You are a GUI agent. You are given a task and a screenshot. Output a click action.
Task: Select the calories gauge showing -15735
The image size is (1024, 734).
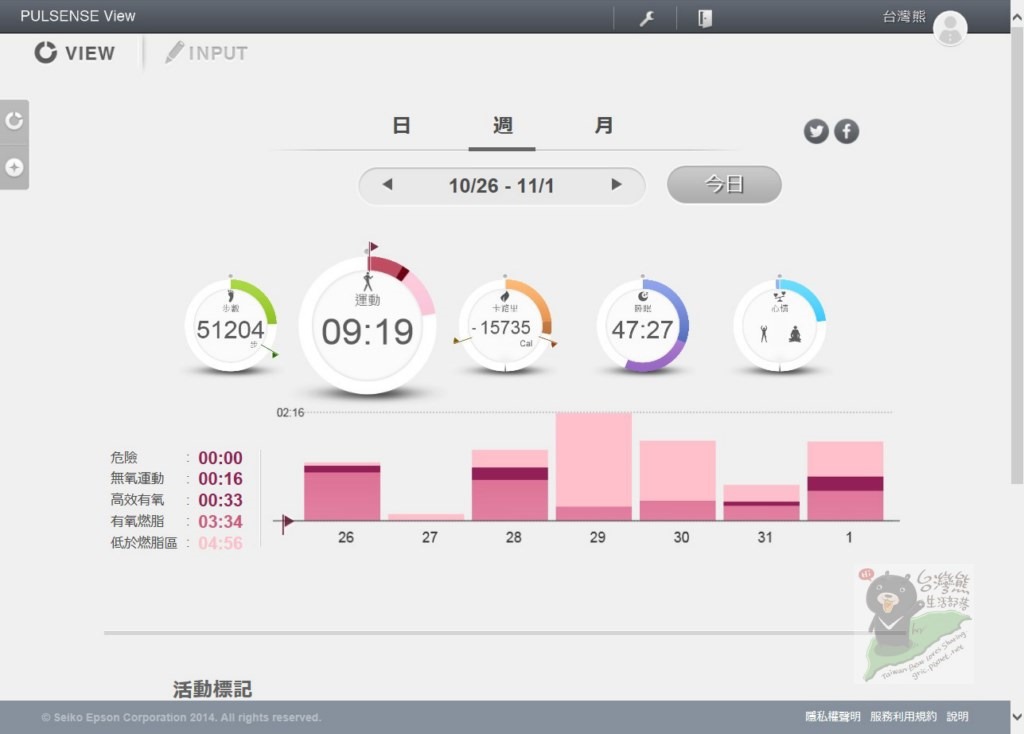pyautogui.click(x=505, y=326)
